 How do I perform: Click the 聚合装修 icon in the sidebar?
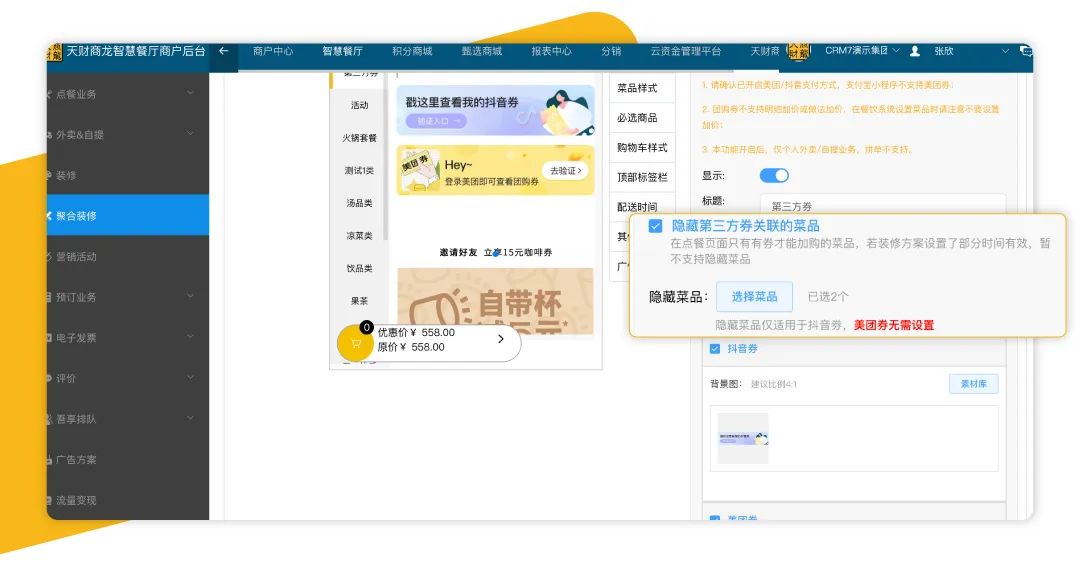pyautogui.click(x=49, y=216)
